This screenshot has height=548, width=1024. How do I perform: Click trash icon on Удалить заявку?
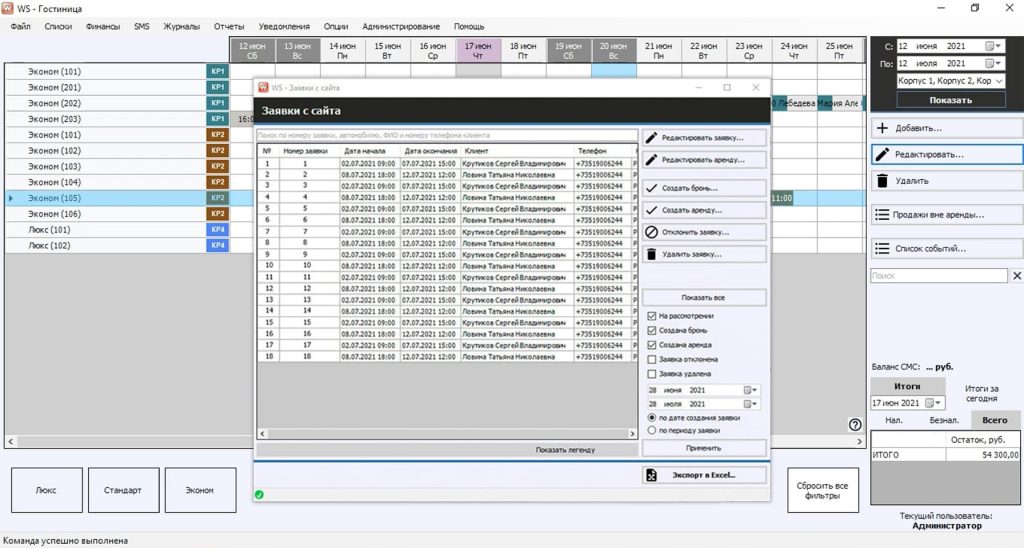(x=651, y=254)
